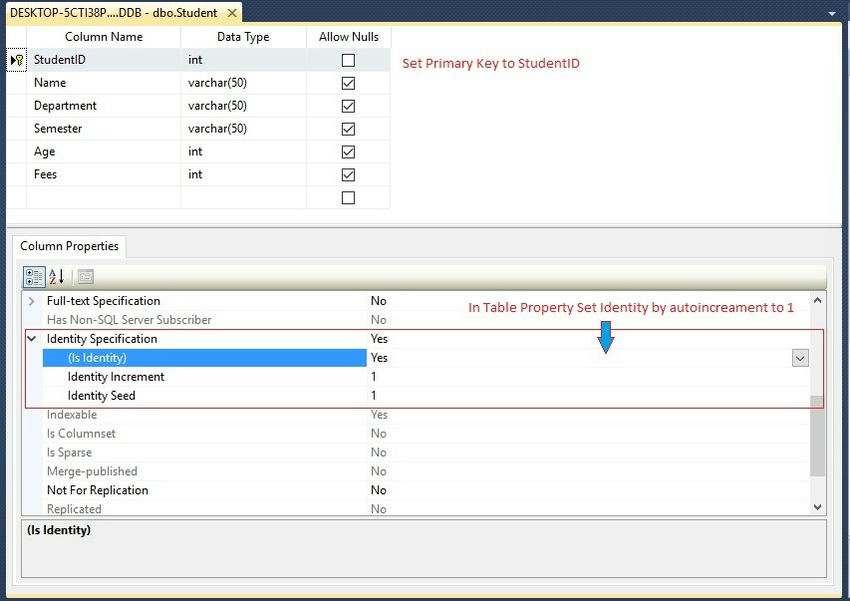Expand the Full-text Specification node
This screenshot has height=601, width=850.
(32, 301)
